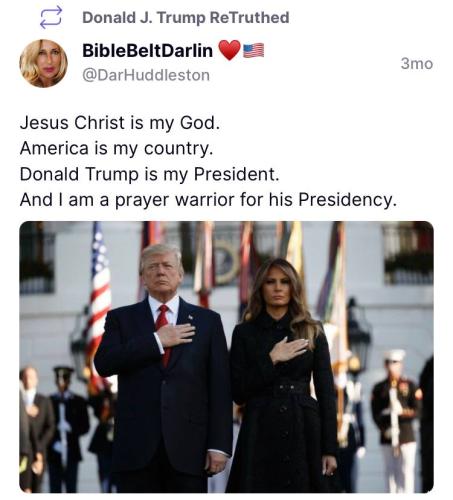Click the man's red tie in the photo
This screenshot has width=453, height=500.
pyautogui.click(x=163, y=331)
